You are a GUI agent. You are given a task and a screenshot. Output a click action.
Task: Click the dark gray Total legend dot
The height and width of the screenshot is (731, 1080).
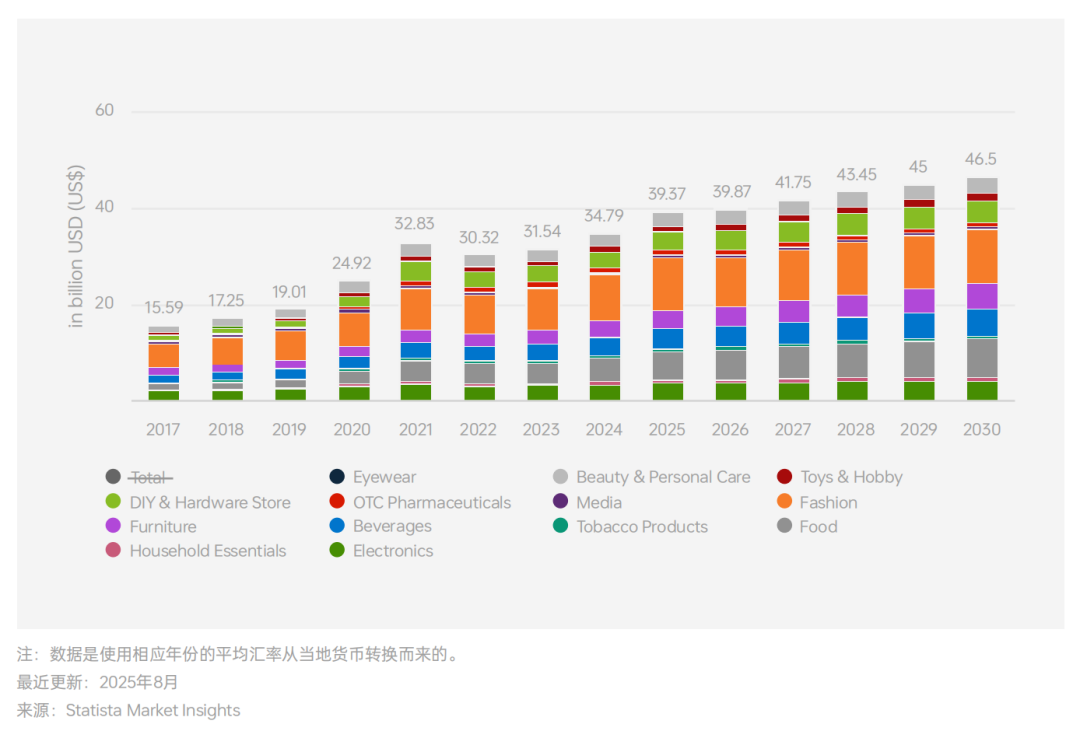113,476
